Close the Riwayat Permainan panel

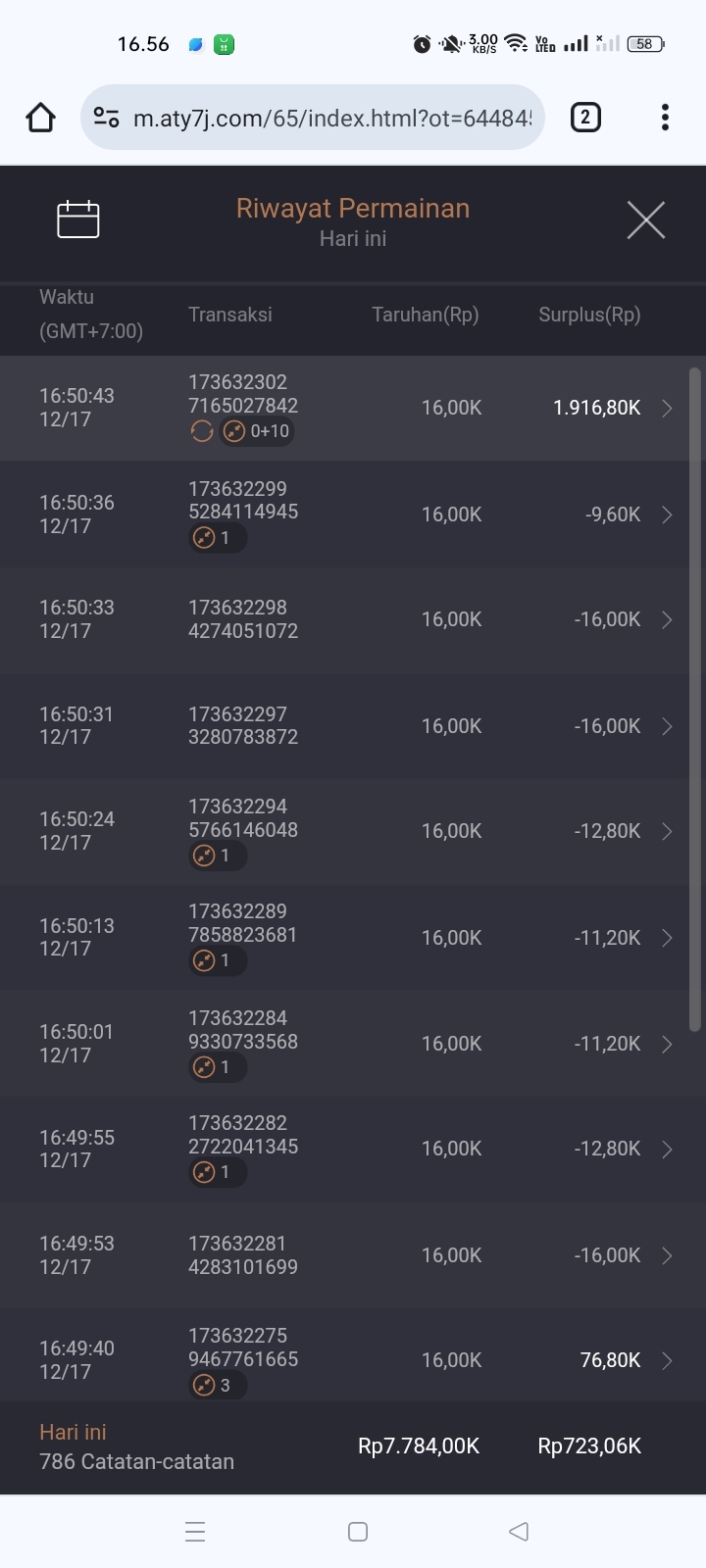click(x=645, y=220)
